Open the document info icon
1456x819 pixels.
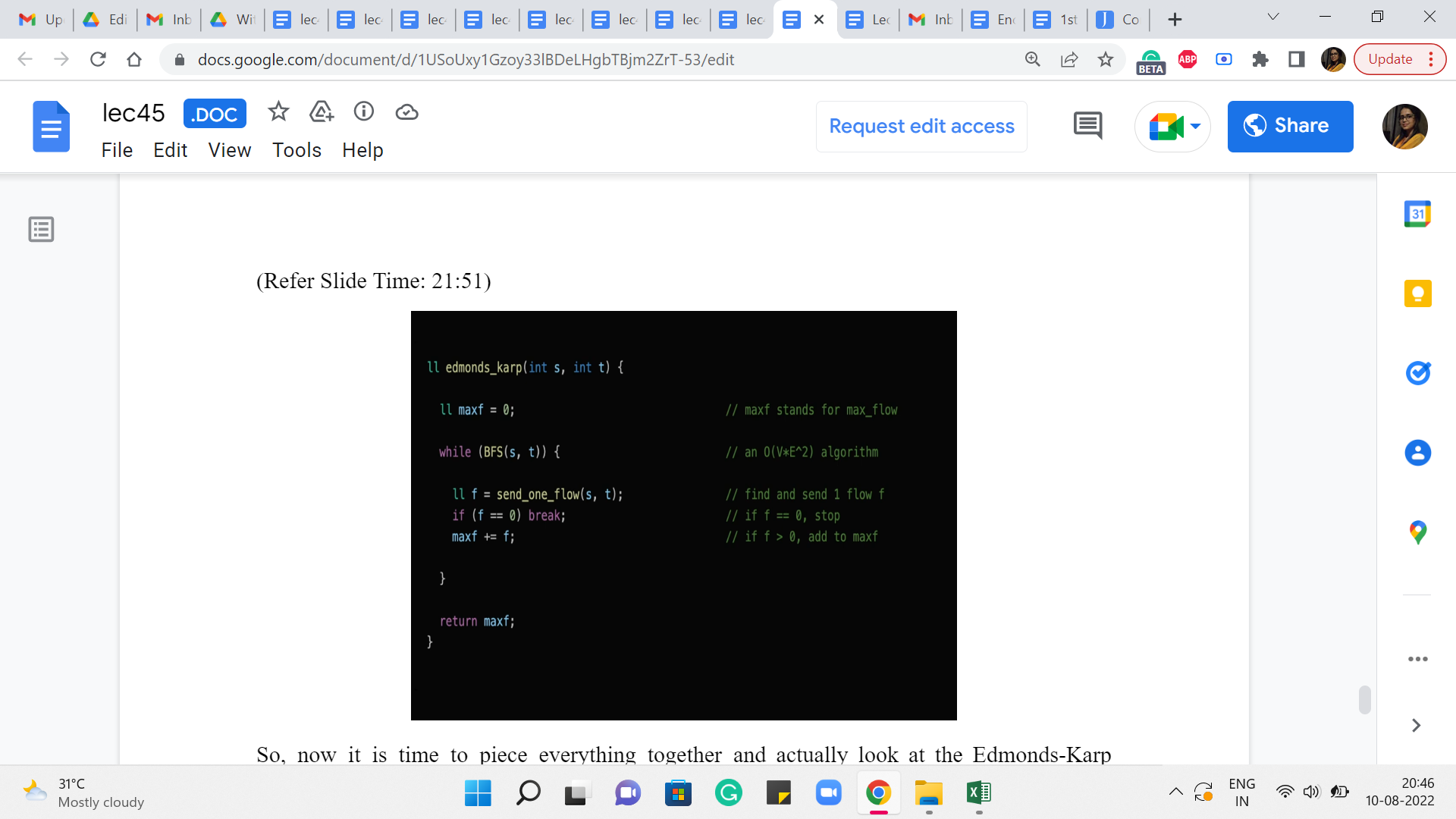click(x=364, y=112)
